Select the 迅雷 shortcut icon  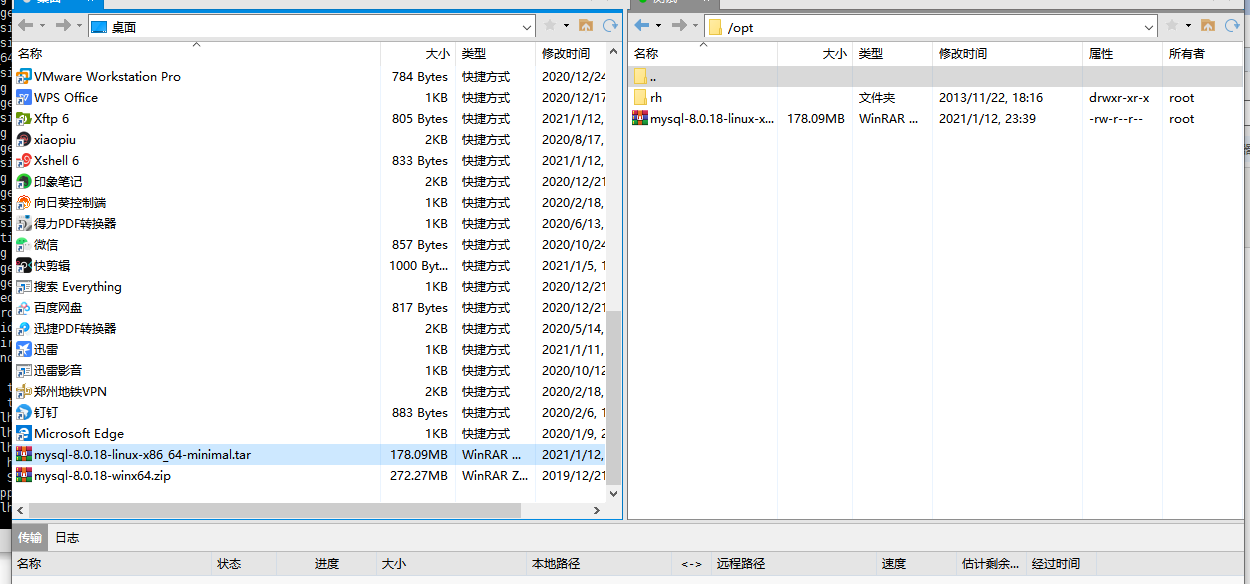tap(24, 349)
